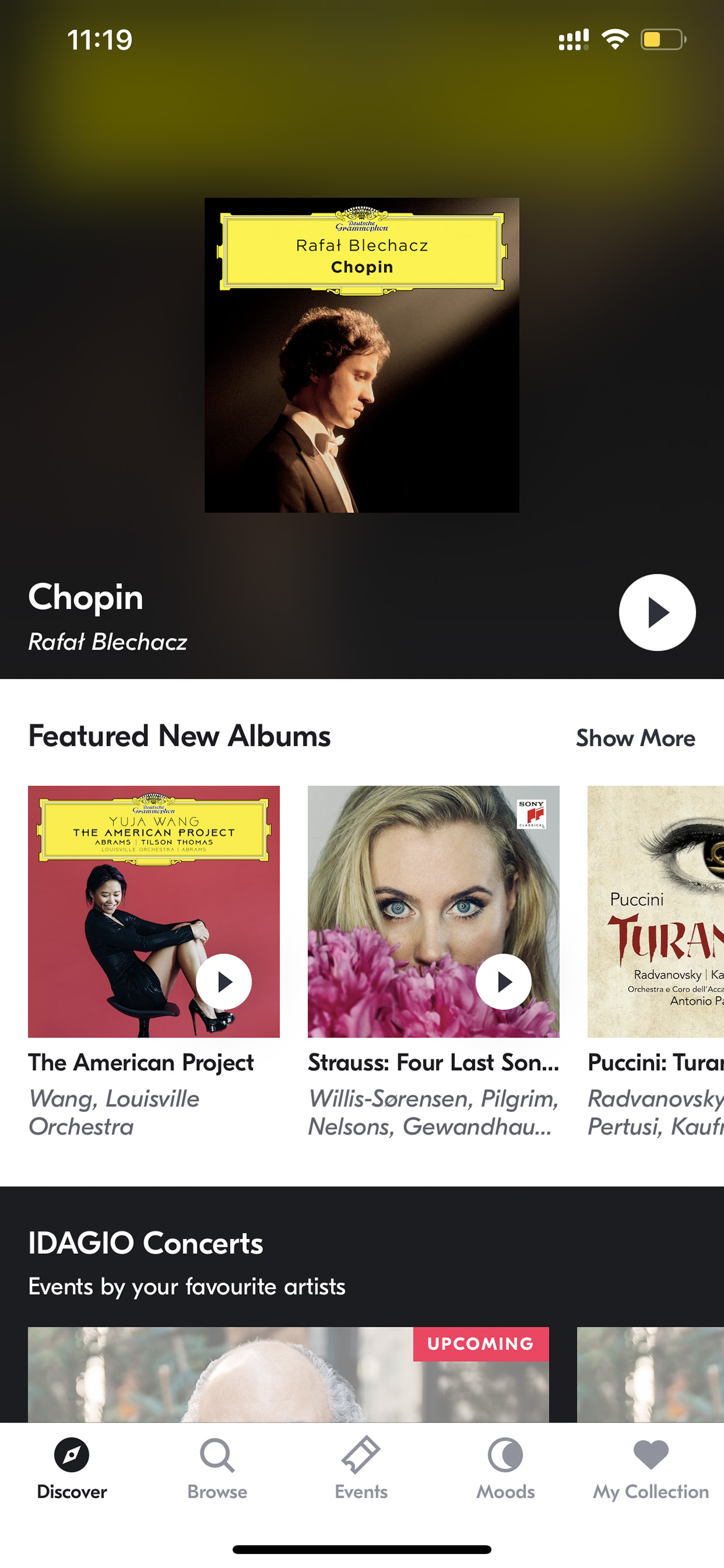Open the second concert card thumbnail
This screenshot has width=724, height=1568.
[650, 1375]
